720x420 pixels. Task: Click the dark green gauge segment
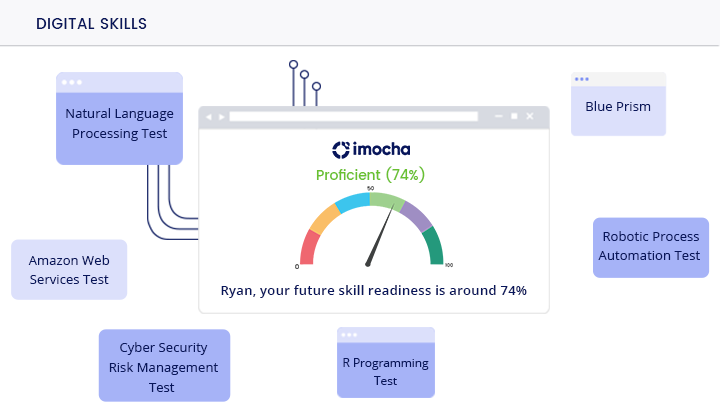pos(433,246)
